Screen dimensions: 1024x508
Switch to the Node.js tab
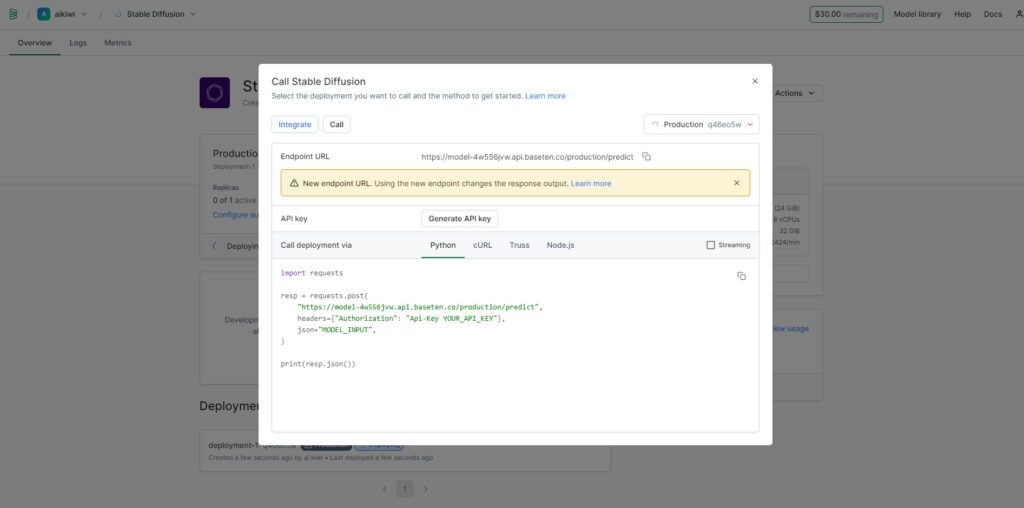(560, 245)
